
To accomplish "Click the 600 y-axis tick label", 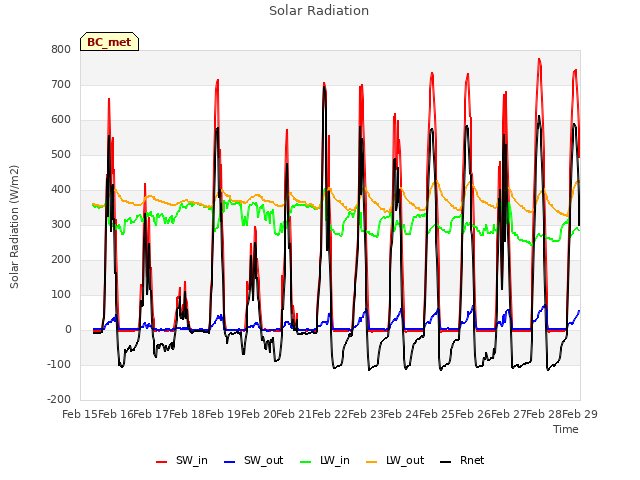I will point(61,120).
